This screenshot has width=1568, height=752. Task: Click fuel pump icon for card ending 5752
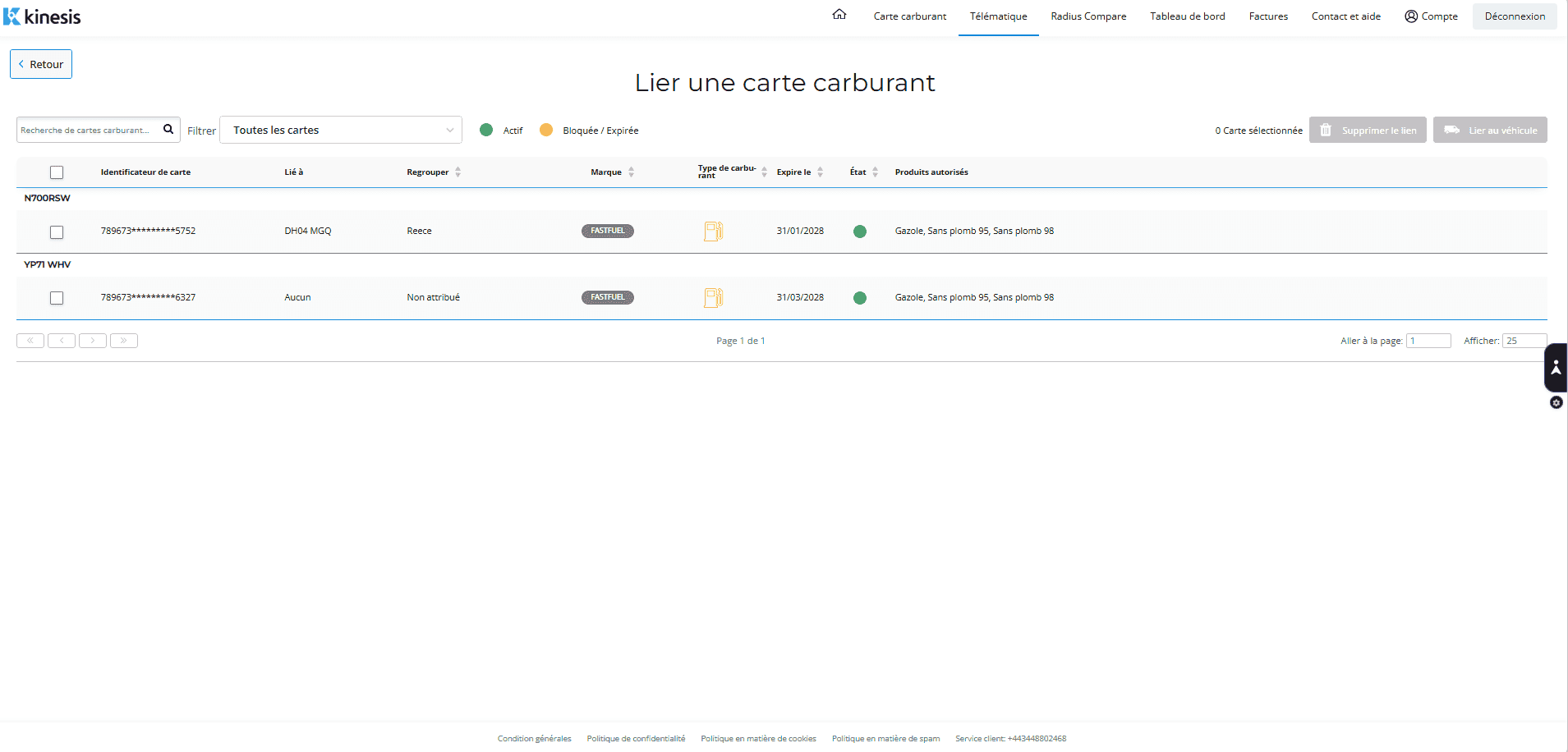[713, 232]
